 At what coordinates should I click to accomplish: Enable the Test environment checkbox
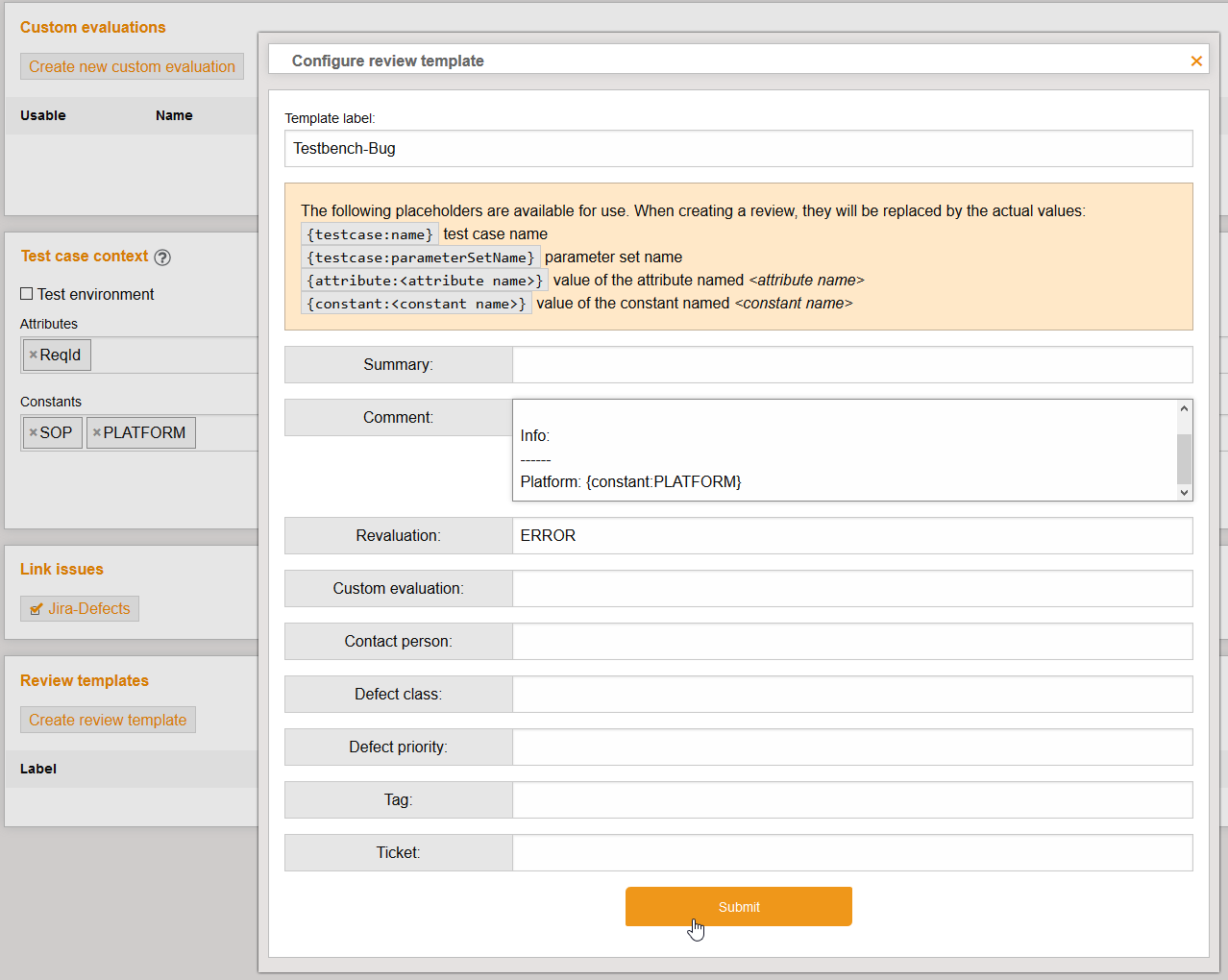[27, 294]
